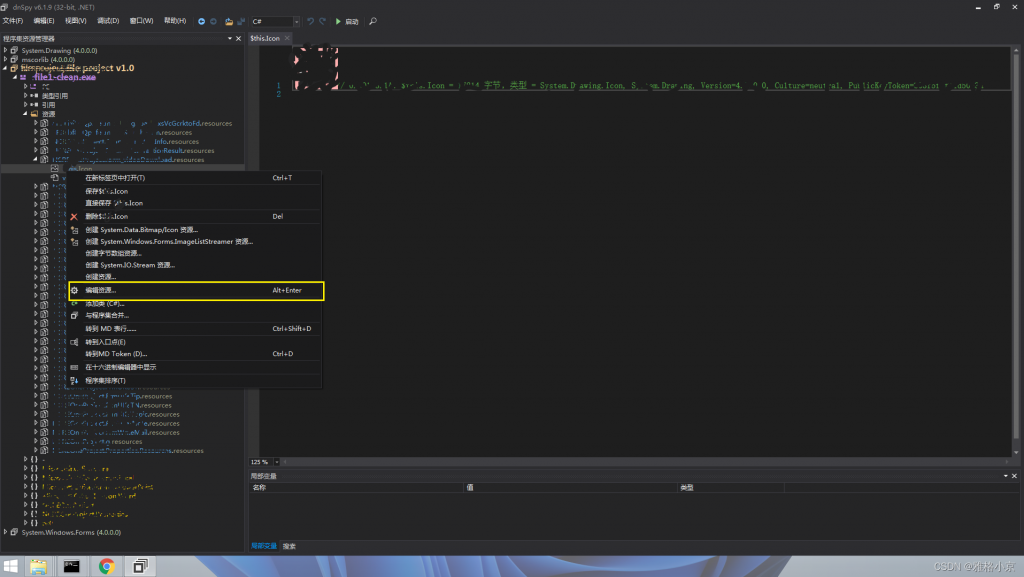Click the editor vertical scrollbar

pos(1016,251)
